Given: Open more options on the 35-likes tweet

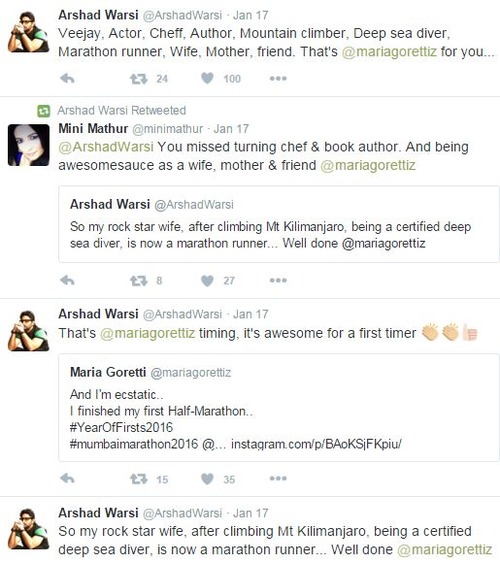Looking at the screenshot, I should [278, 478].
